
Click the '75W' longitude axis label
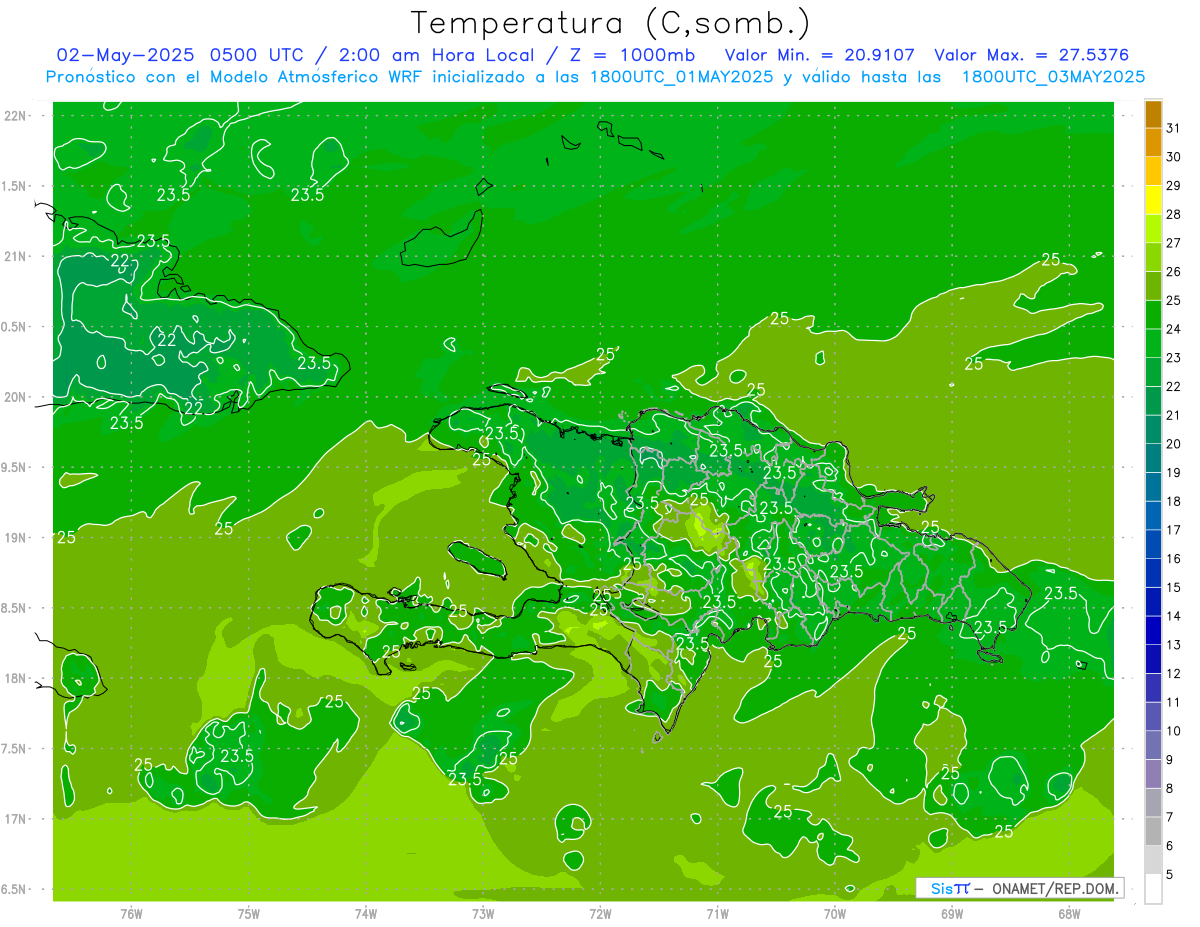[249, 914]
